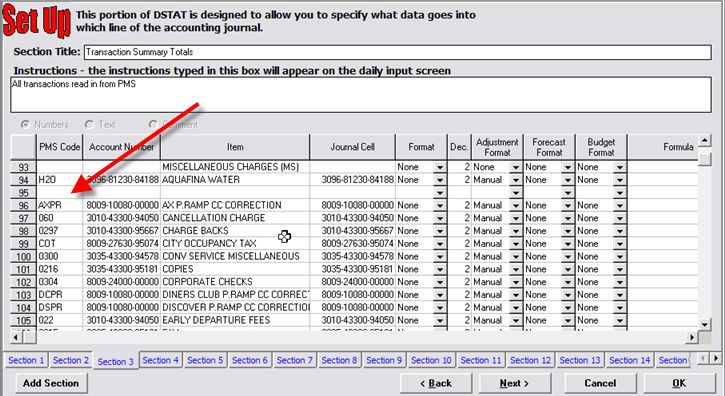725x396 pixels.
Task: Switch to Section 1 tab
Action: tap(26, 360)
